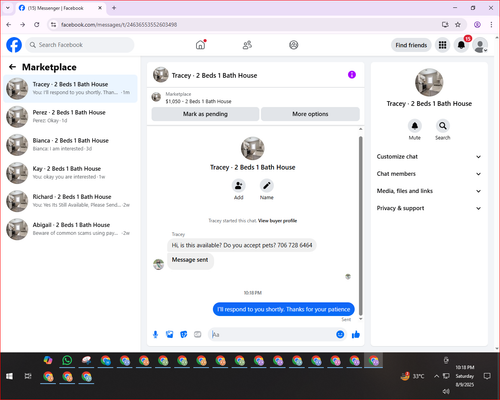This screenshot has width=500, height=400.
Task: Open the emoji picker in the message box
Action: pyautogui.click(x=340, y=334)
